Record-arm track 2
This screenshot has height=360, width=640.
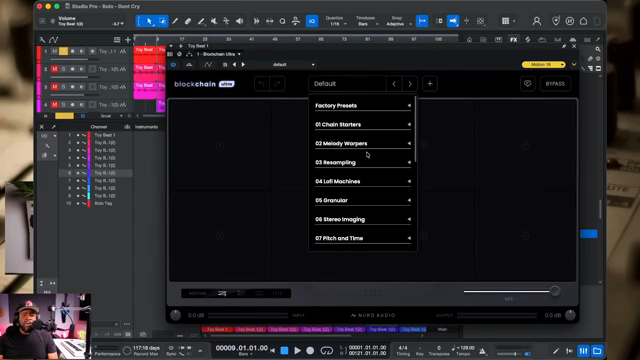pos(73,69)
